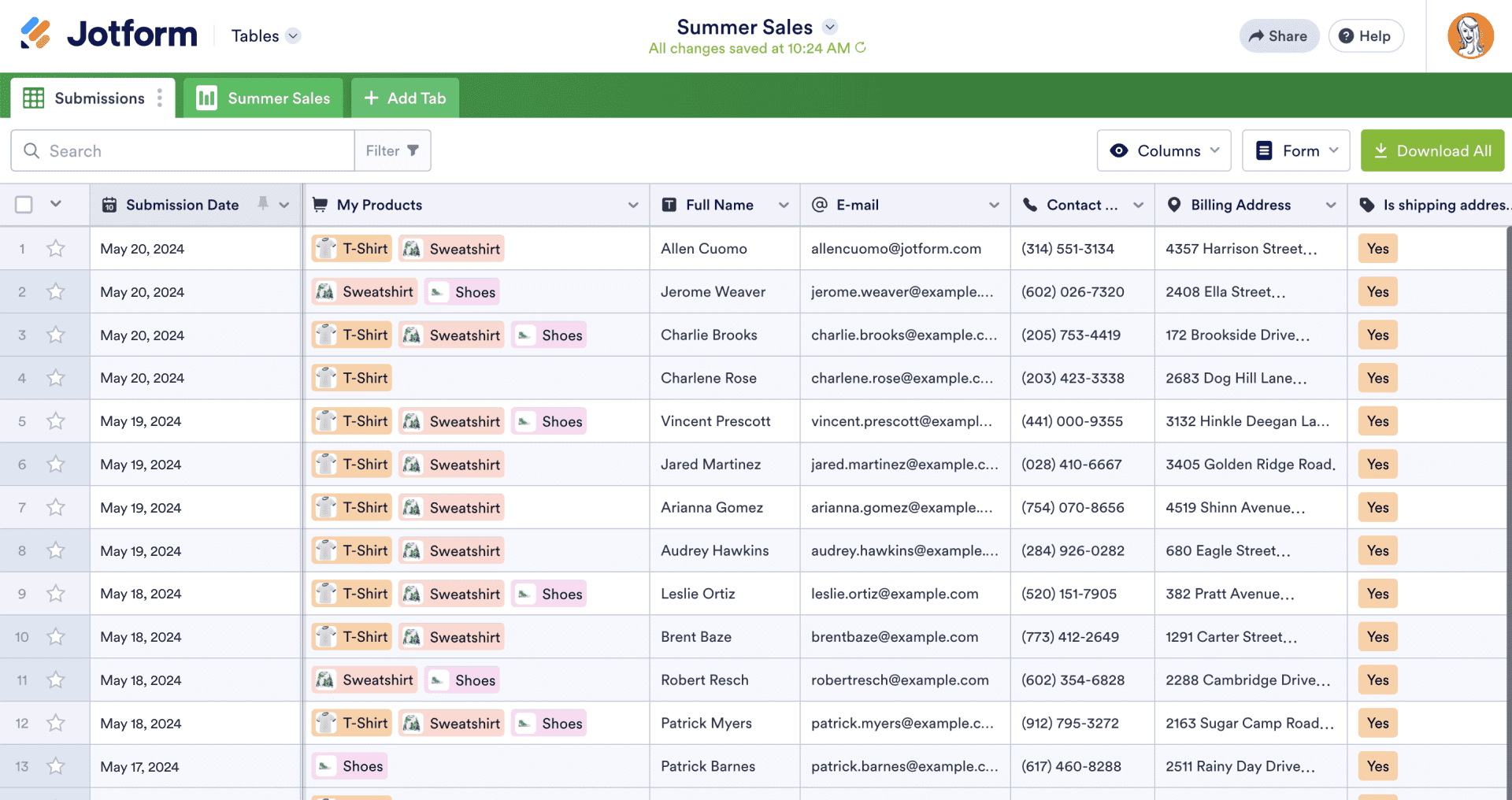Screen dimensions: 1512x800
Task: Star Vincent Prescott's submission row
Action: pos(55,420)
